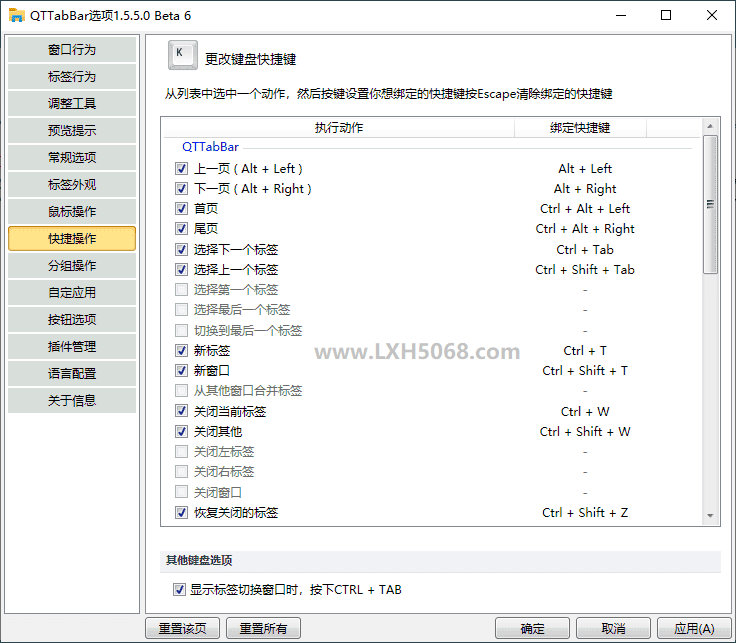Screen dimensions: 736x643
Task: Select the Ctrl + Alt + Right cell
Action: click(x=585, y=229)
